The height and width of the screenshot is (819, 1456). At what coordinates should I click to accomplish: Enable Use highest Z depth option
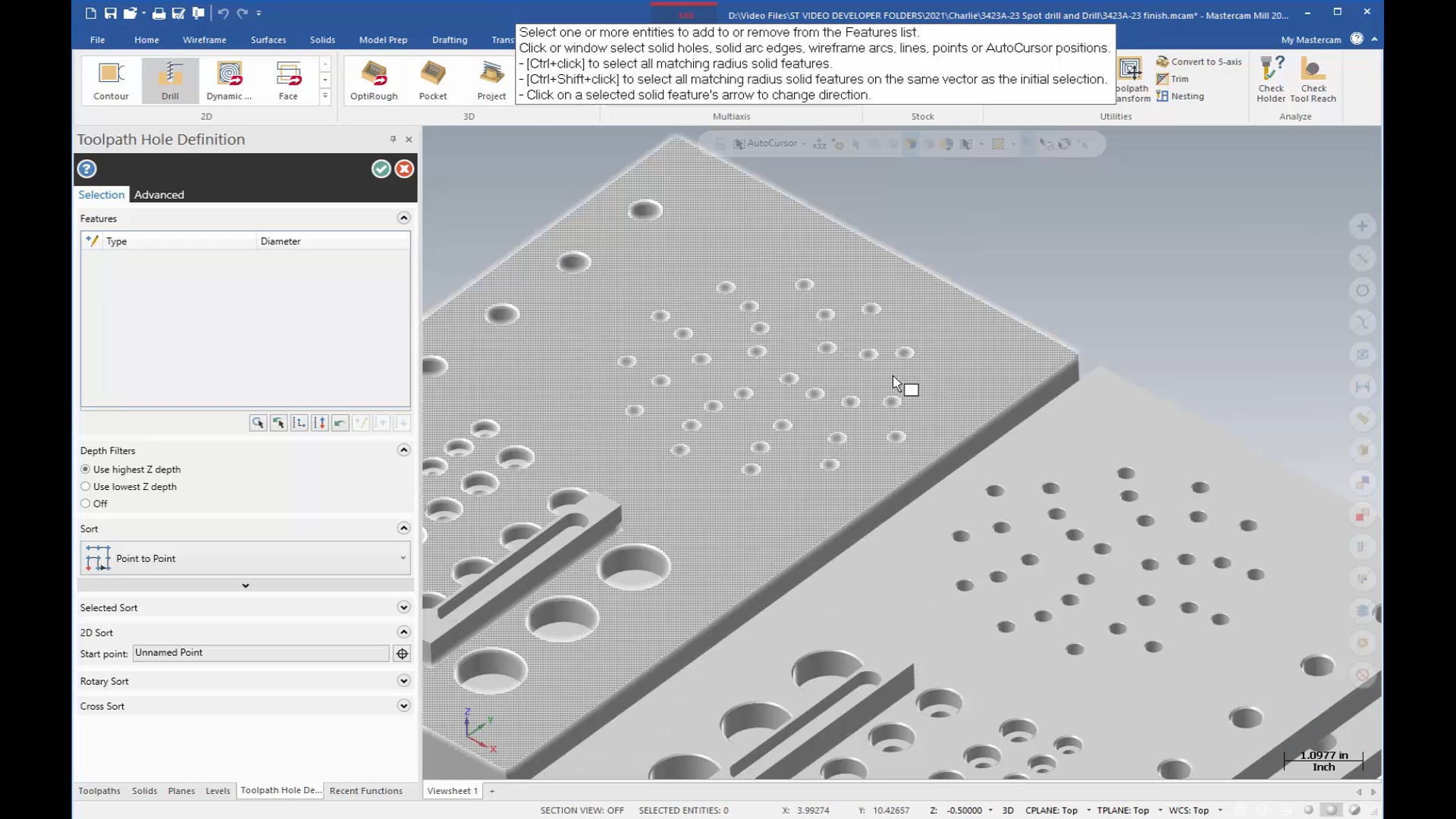pyautogui.click(x=86, y=468)
